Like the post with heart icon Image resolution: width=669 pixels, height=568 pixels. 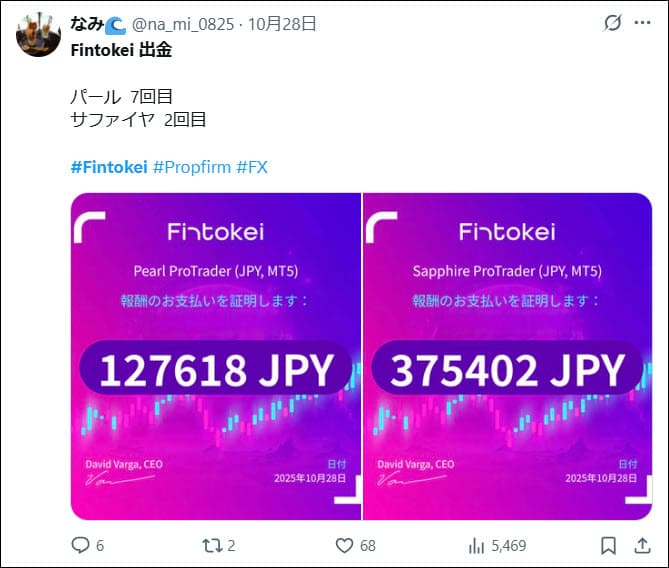(344, 545)
